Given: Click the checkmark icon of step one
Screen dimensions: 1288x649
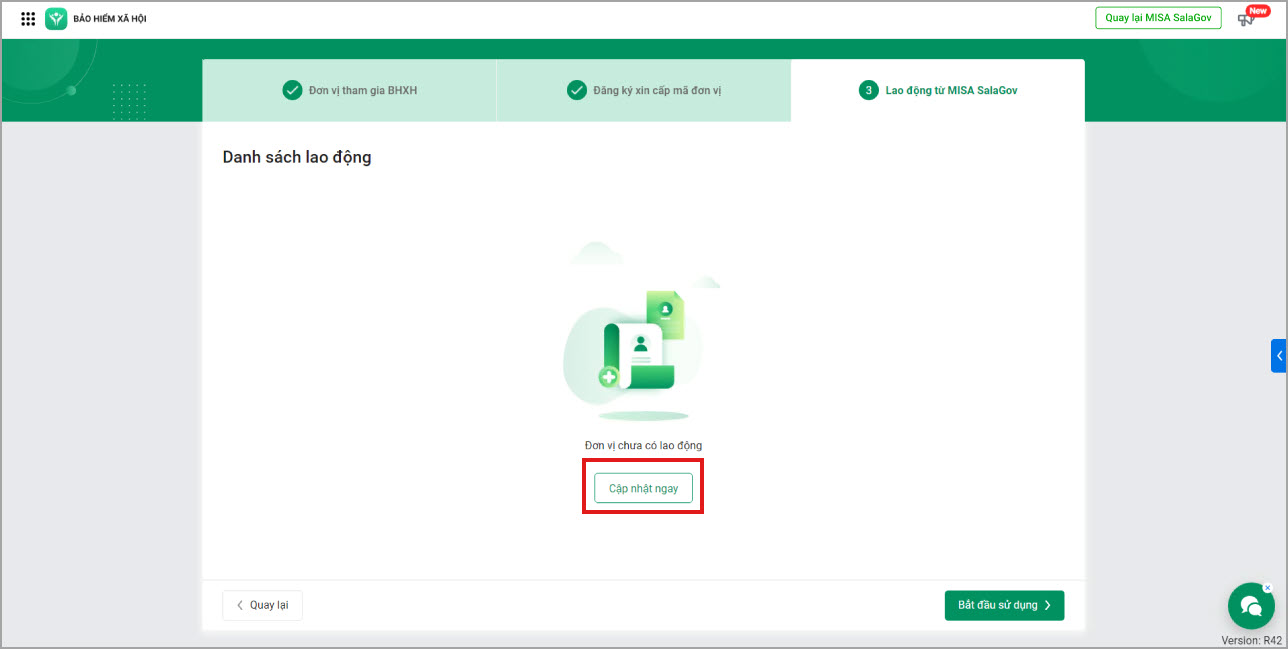Looking at the screenshot, I should (x=292, y=90).
